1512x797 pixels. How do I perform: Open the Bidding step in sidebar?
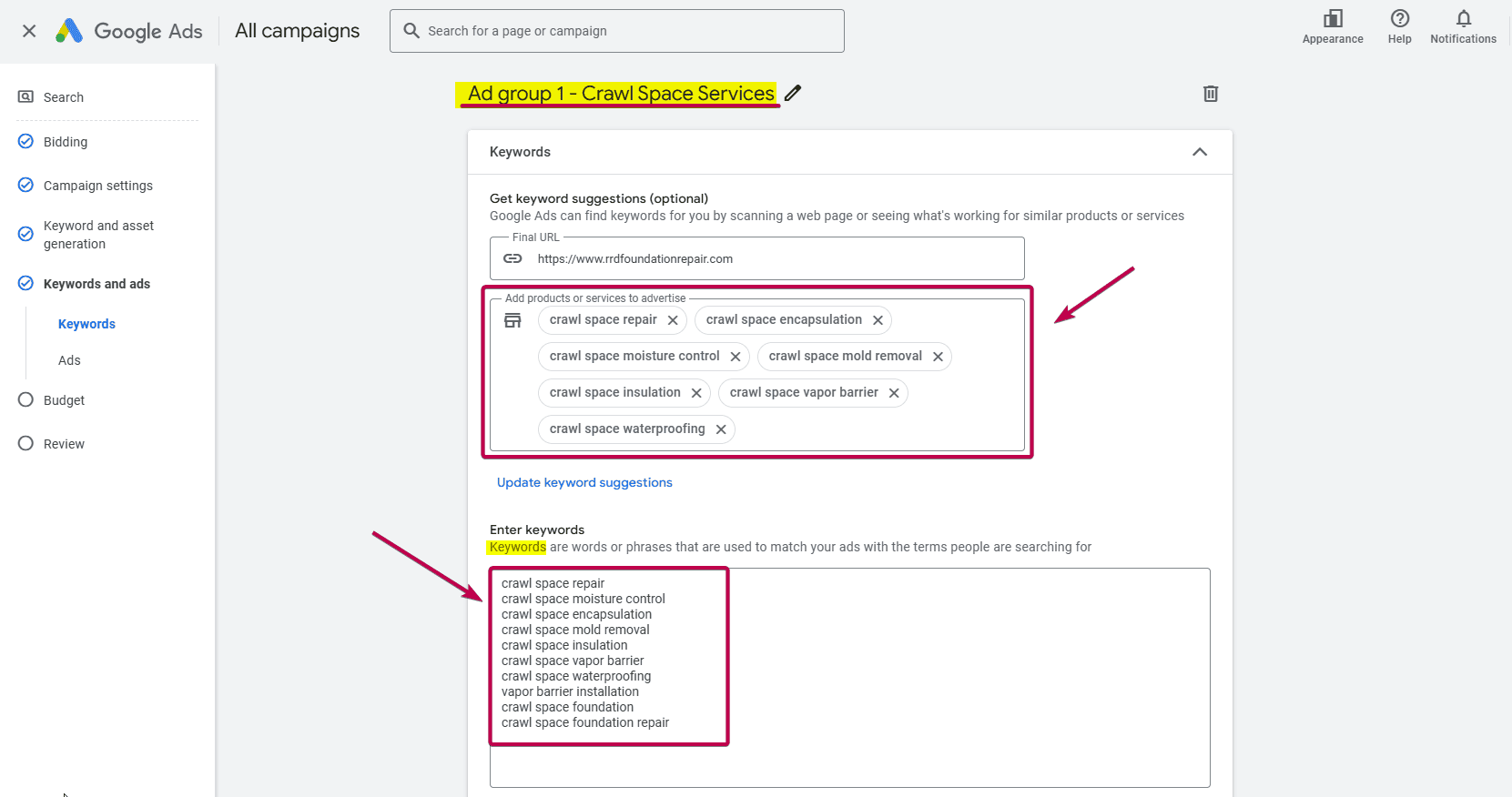[66, 142]
